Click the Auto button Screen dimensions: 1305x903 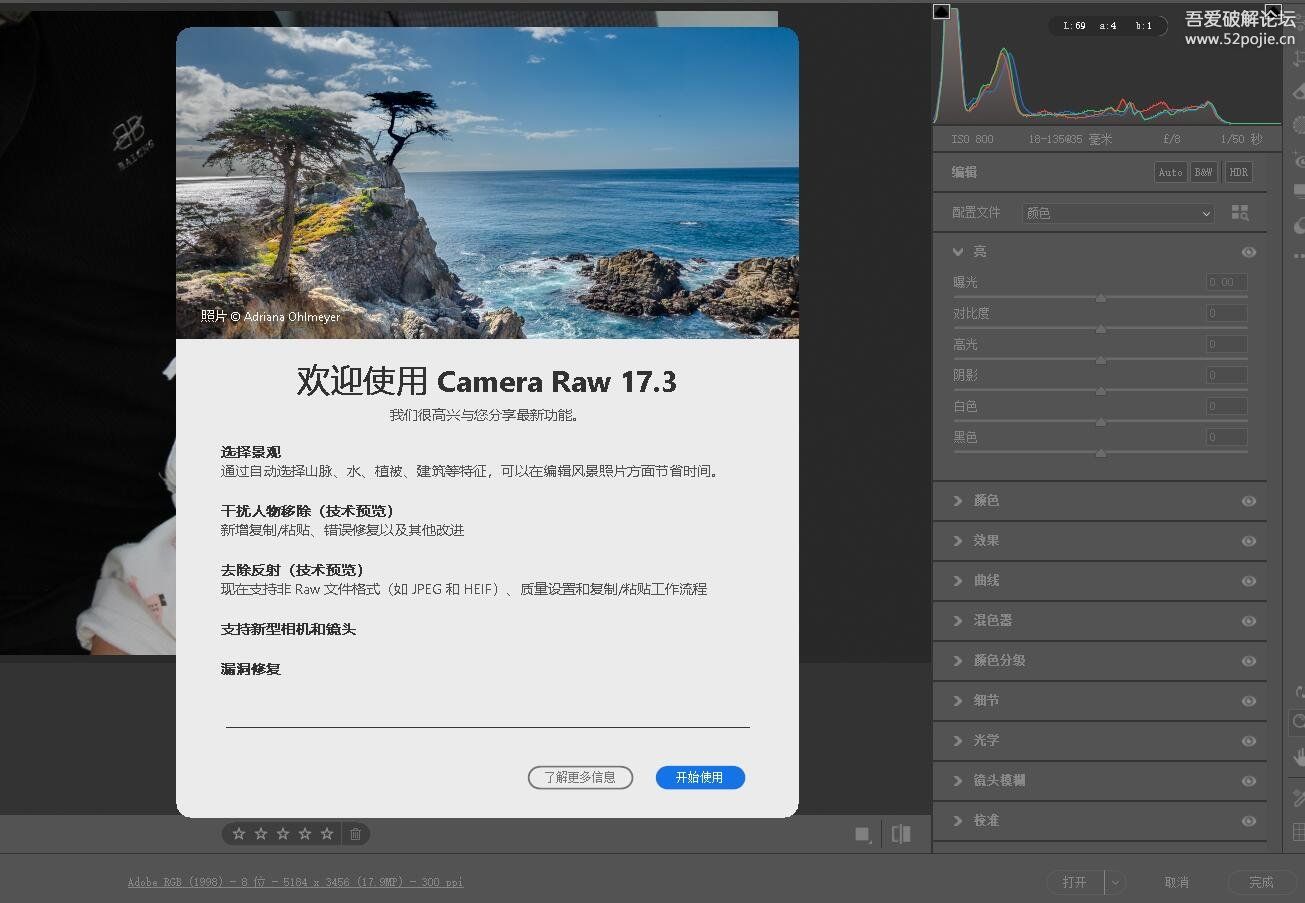coord(1170,172)
